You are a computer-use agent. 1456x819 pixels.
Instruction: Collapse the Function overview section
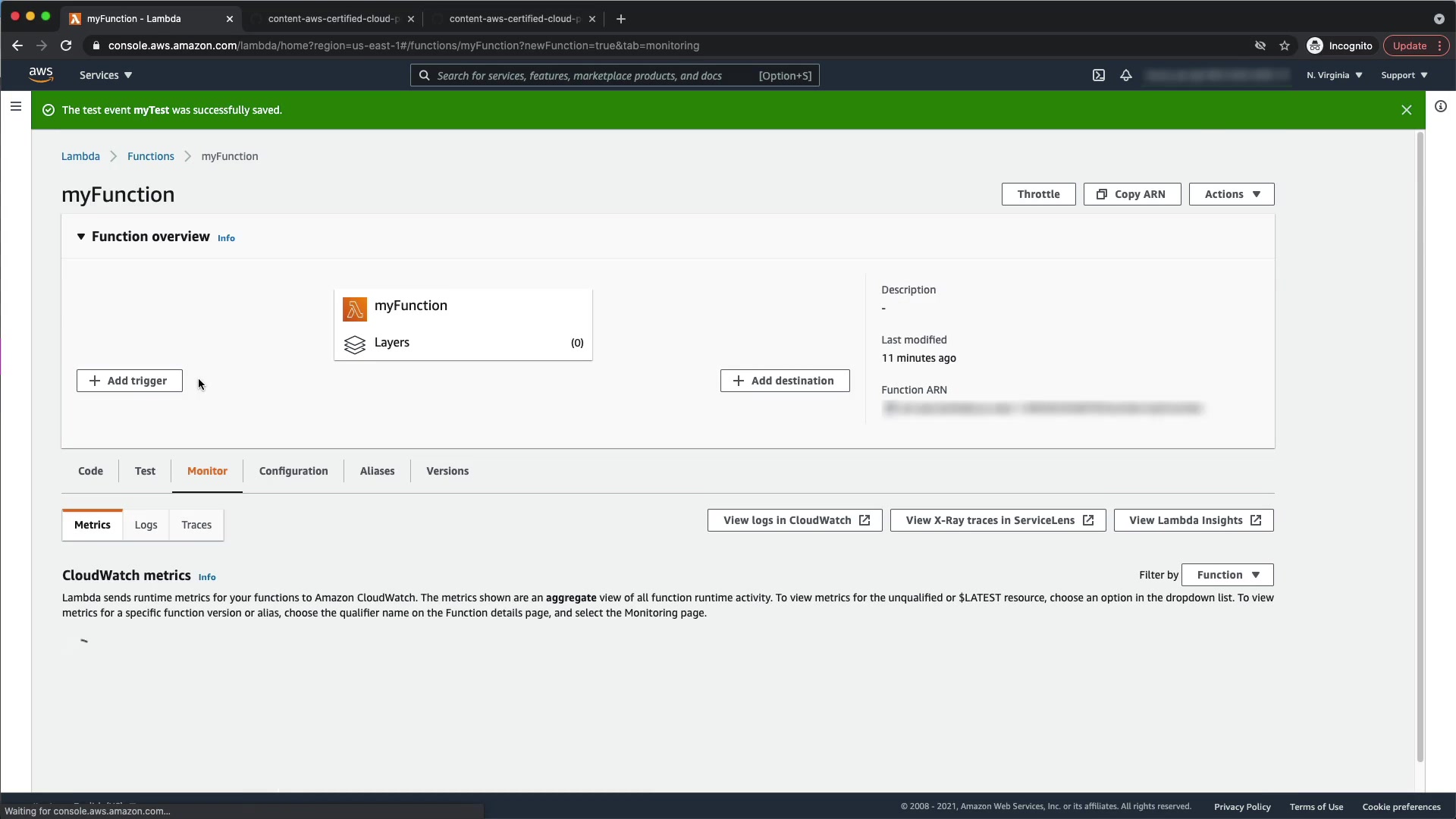pyautogui.click(x=81, y=237)
